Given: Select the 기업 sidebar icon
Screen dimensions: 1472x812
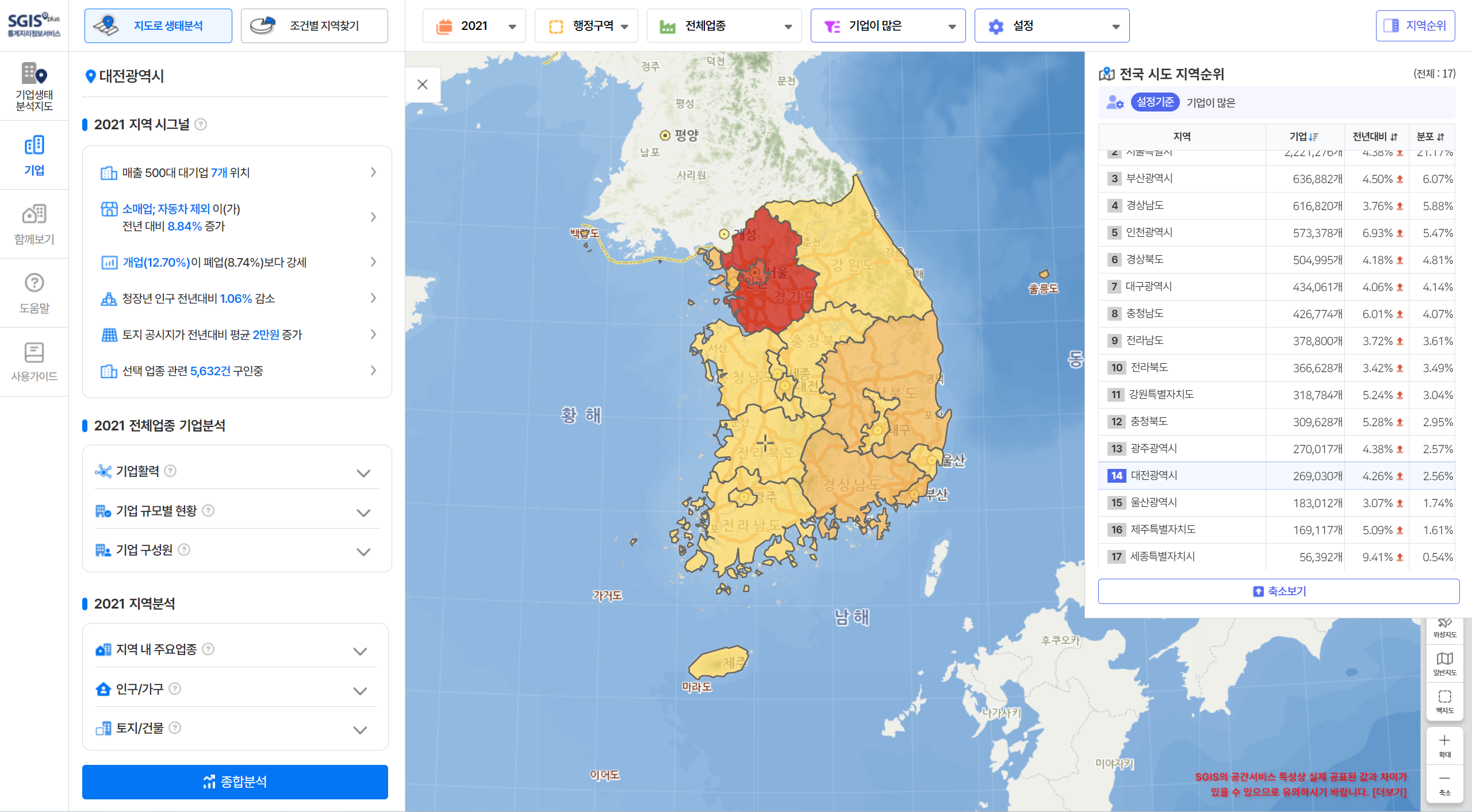Looking at the screenshot, I should click(34, 155).
